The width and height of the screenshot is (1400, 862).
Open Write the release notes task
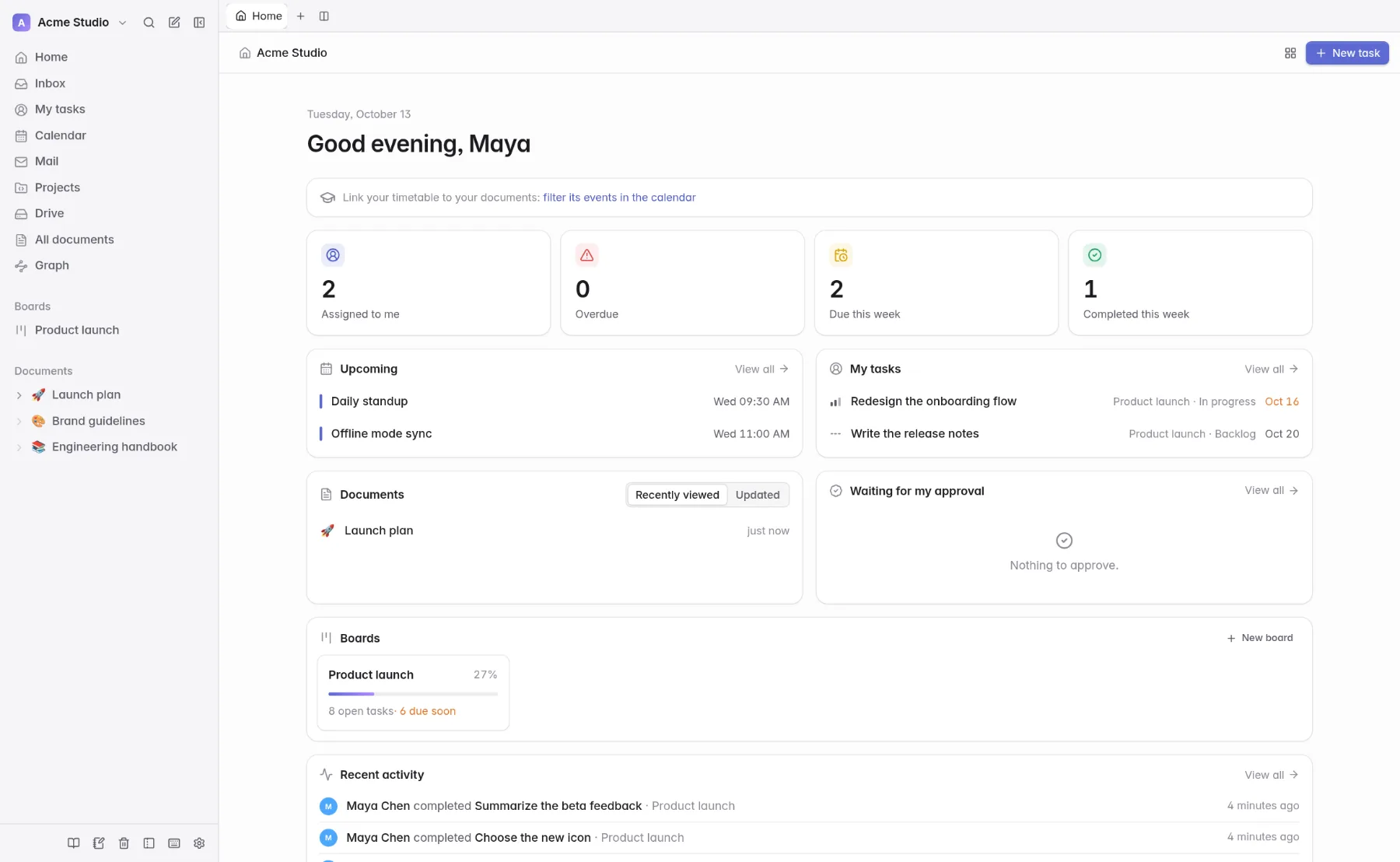click(x=1064, y=434)
